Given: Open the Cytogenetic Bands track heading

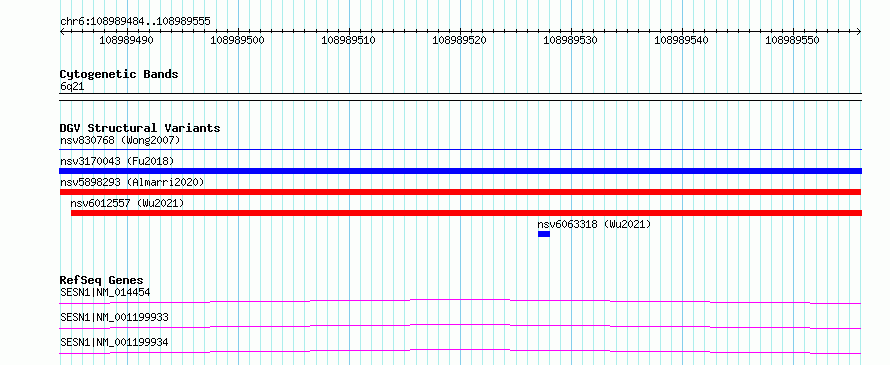Looking at the screenshot, I should [x=119, y=74].
